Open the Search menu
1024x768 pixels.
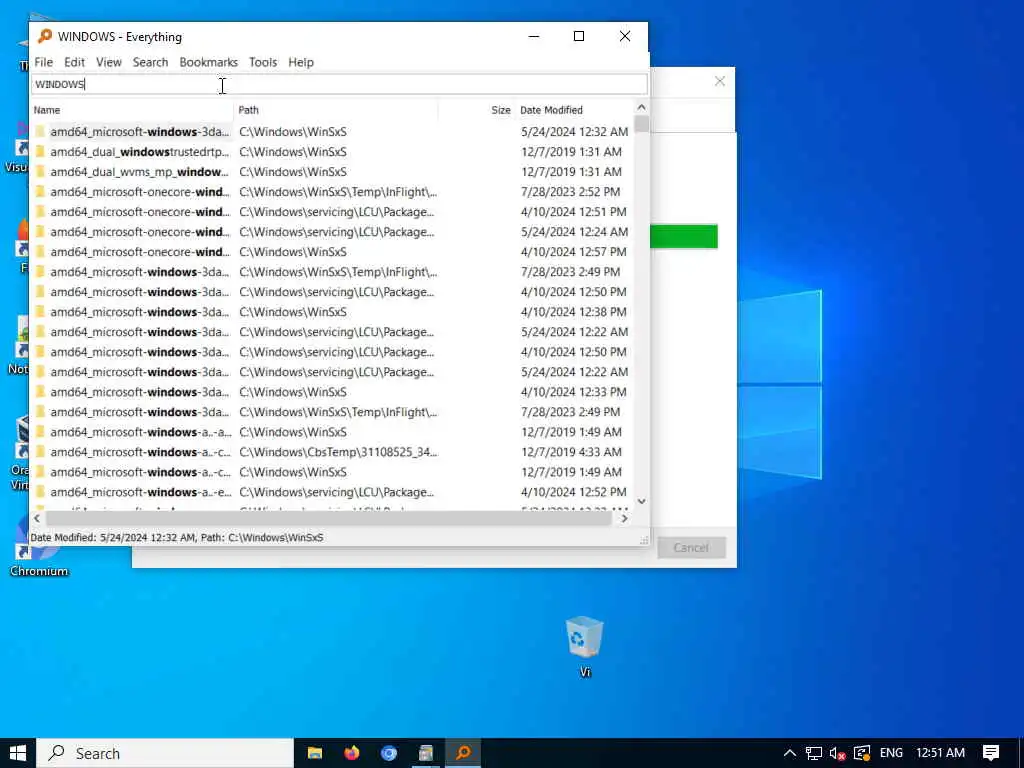(x=150, y=62)
